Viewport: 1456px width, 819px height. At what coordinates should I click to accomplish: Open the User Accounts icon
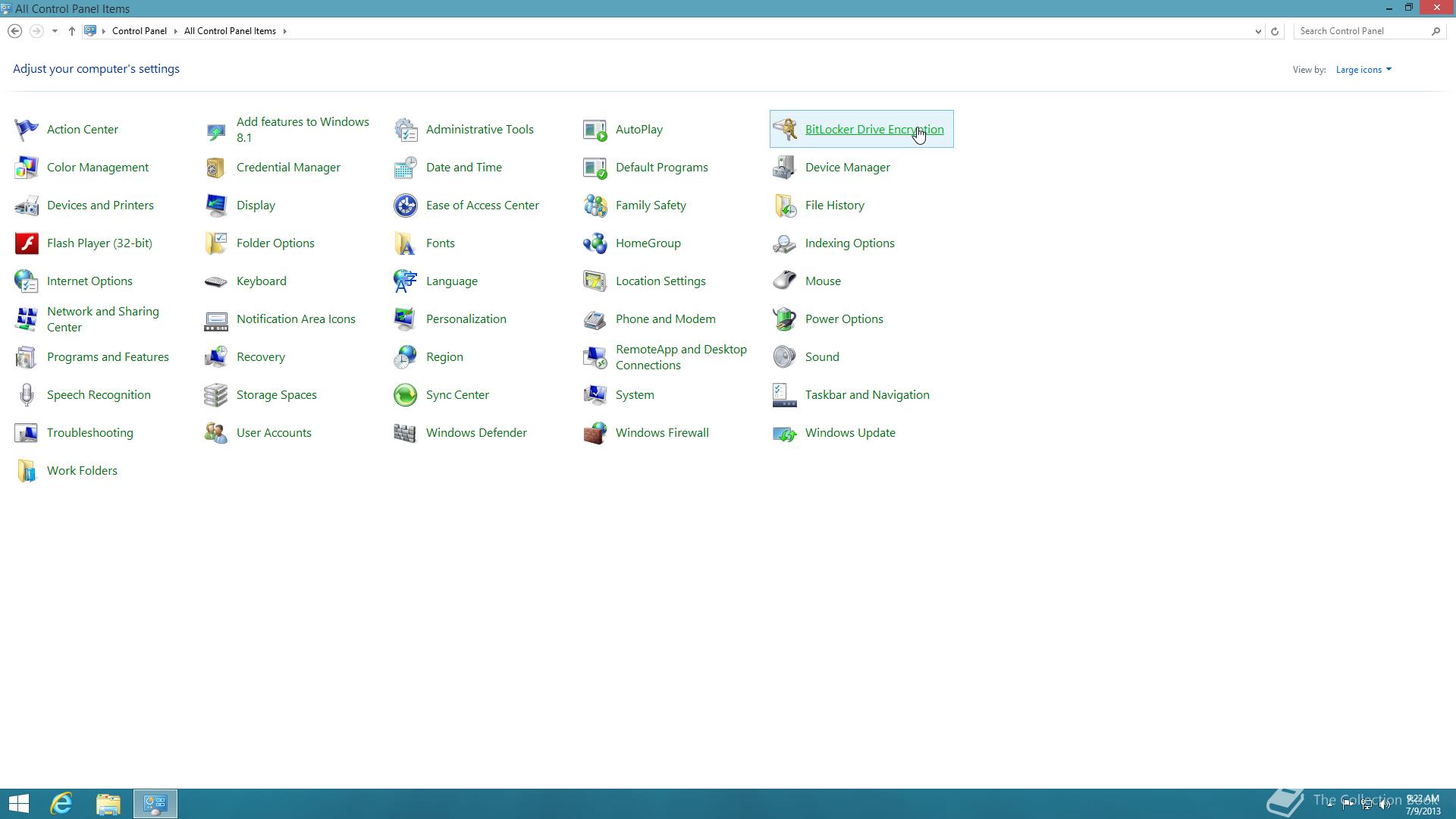pos(216,433)
